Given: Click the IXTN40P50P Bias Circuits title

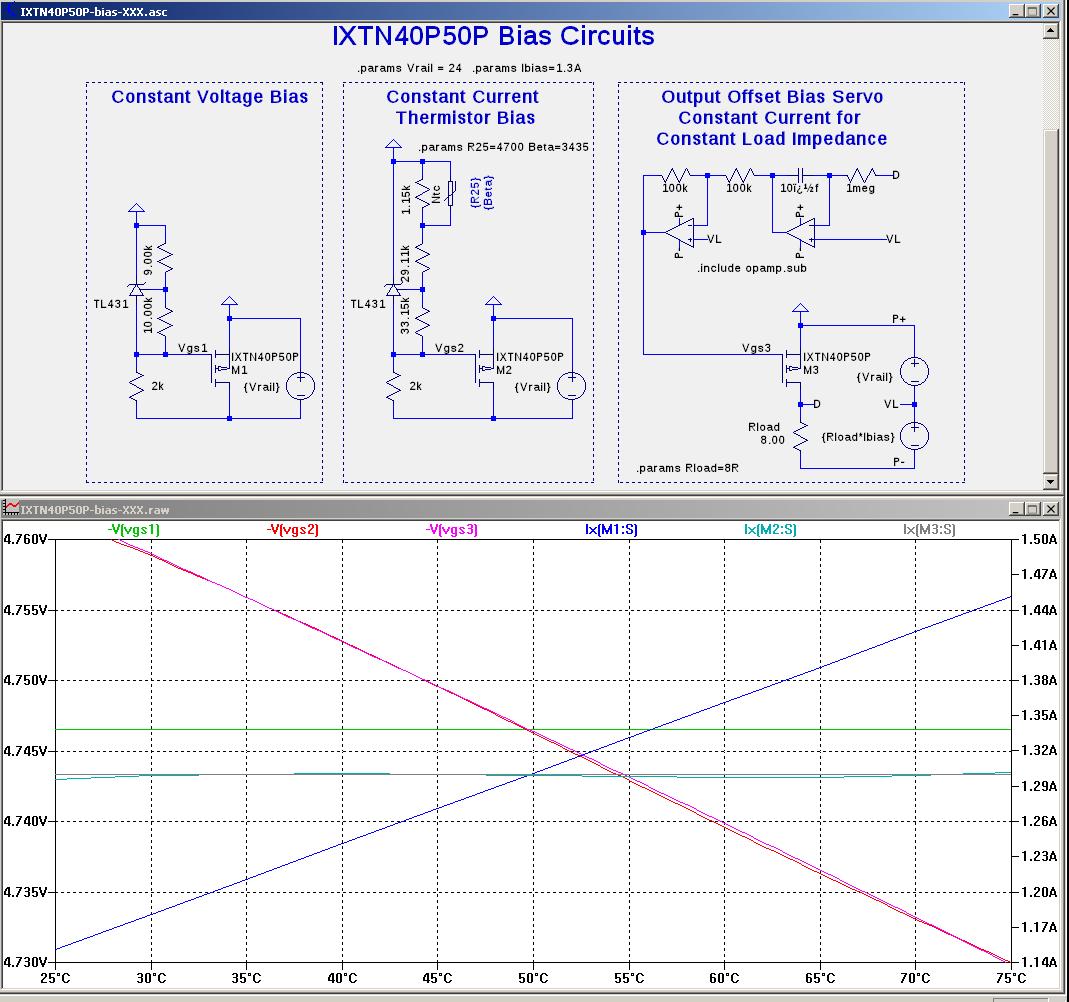Looking at the screenshot, I should pyautogui.click(x=493, y=36).
